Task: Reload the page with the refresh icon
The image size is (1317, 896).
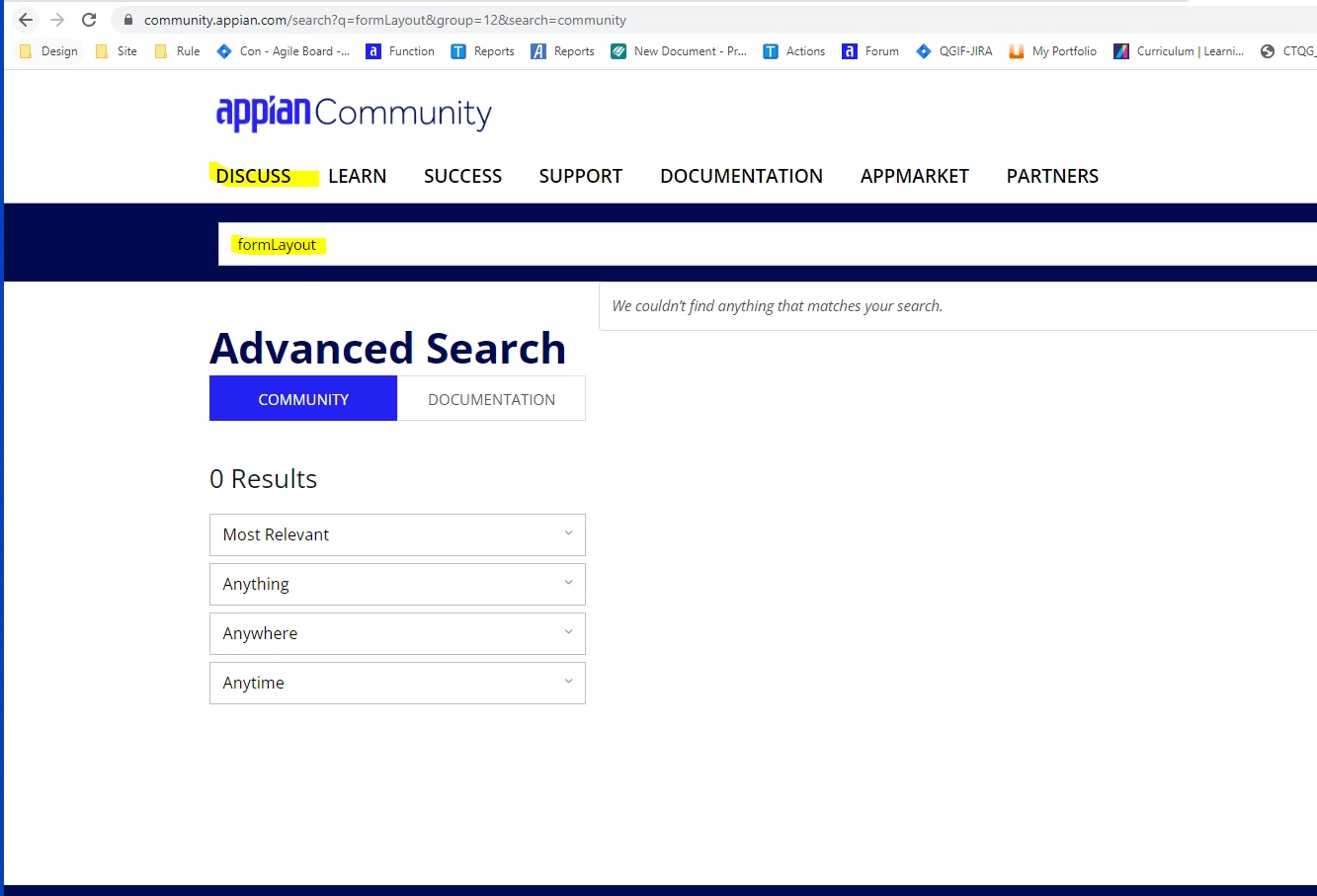Action: pos(89,20)
